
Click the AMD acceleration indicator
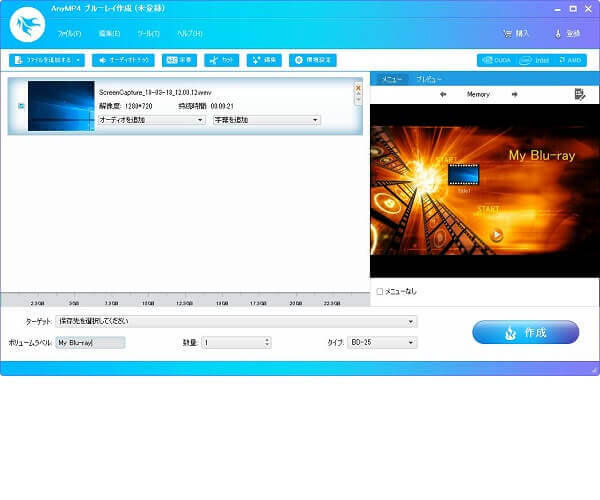[x=570, y=60]
